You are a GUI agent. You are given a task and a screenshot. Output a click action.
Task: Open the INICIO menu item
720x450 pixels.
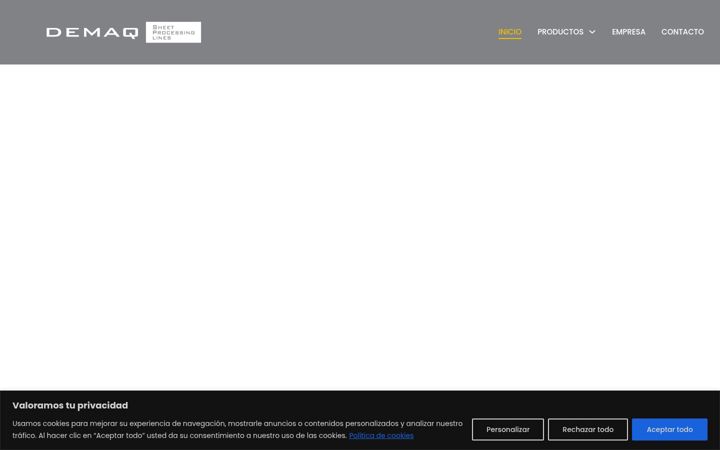510,32
